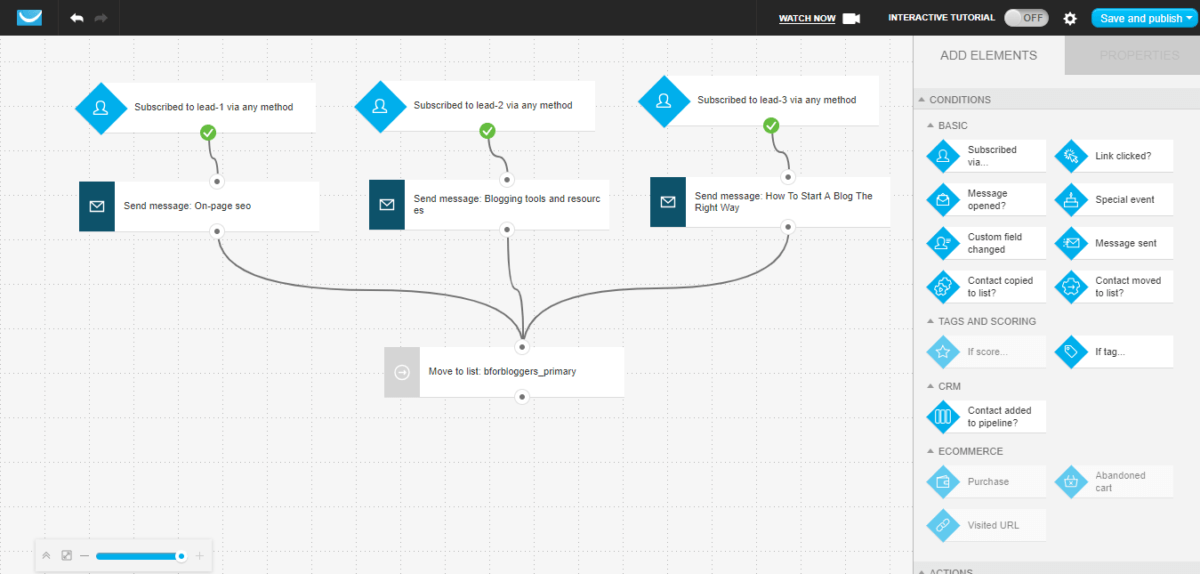Screen dimensions: 1200x574
Task: Select the Subscribed via condition icon
Action: pyautogui.click(x=943, y=156)
